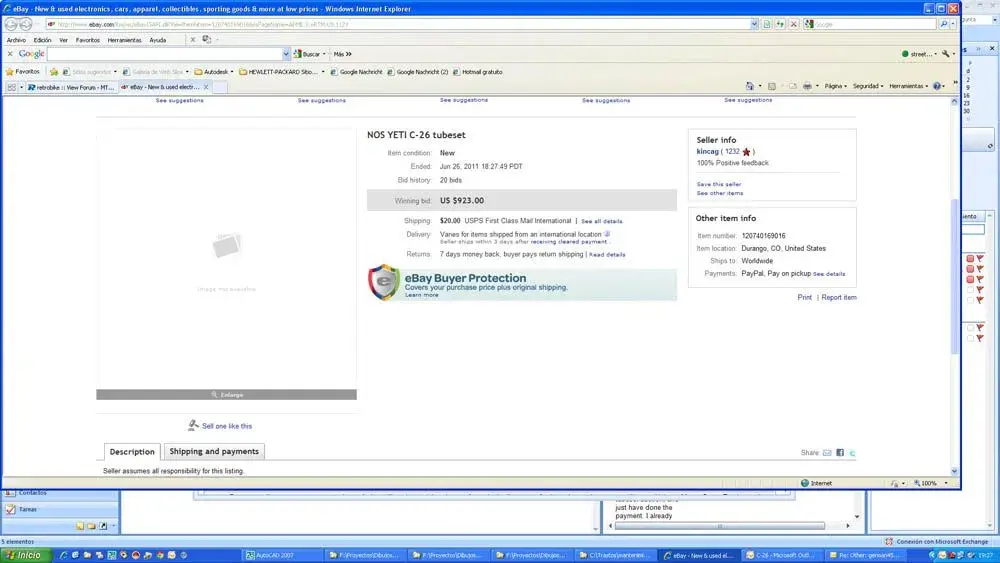Click the Google toolbar search input
1000x563 pixels.
[165, 54]
